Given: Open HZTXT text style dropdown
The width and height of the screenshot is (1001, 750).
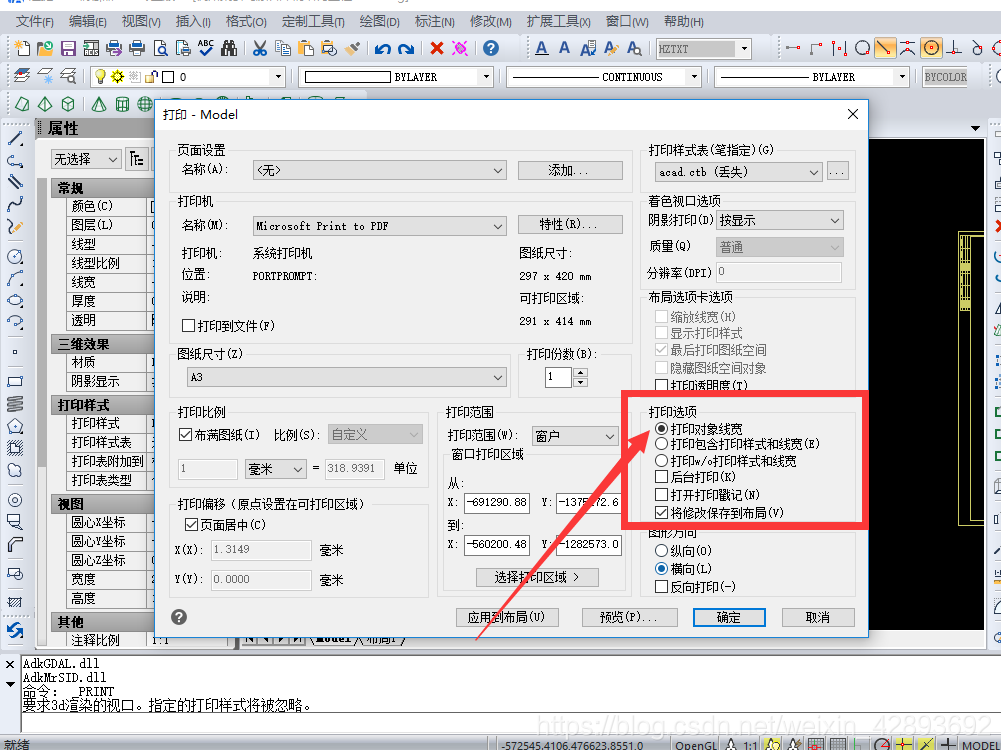Looking at the screenshot, I should [x=704, y=49].
